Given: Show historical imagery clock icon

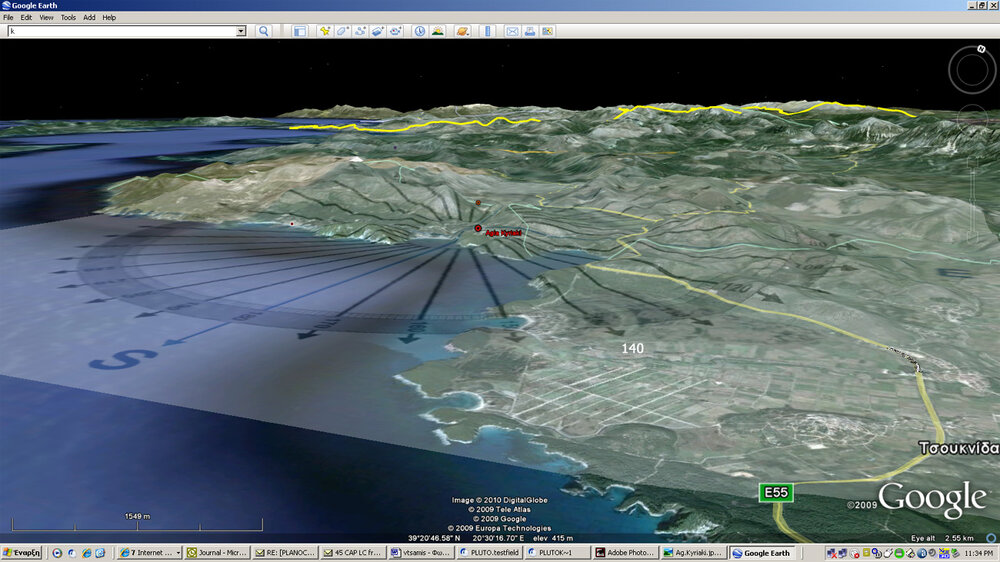Looking at the screenshot, I should point(420,31).
